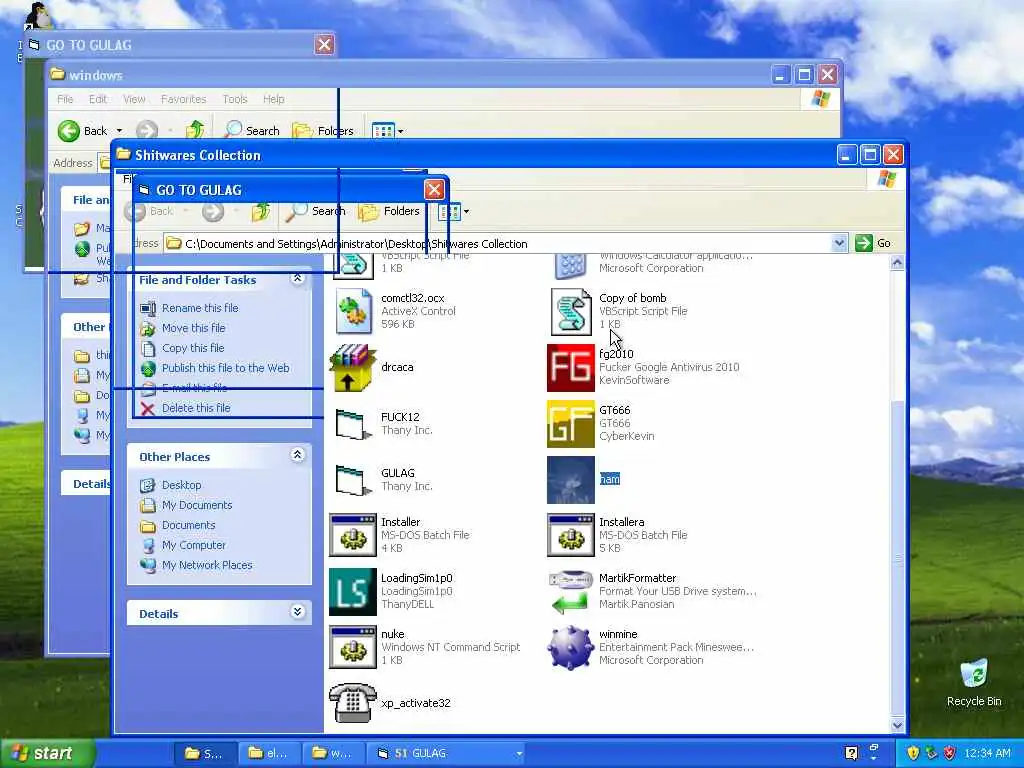Image resolution: width=1024 pixels, height=768 pixels.
Task: Open Documents in Other Places
Action: click(188, 526)
